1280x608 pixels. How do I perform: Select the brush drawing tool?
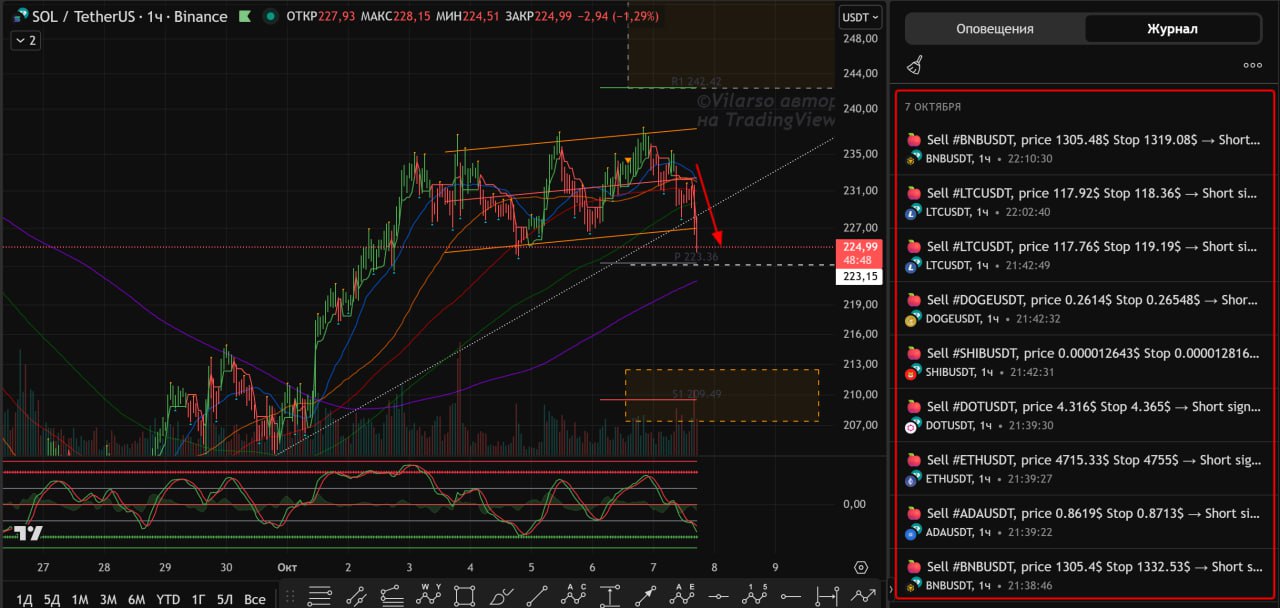tap(501, 596)
